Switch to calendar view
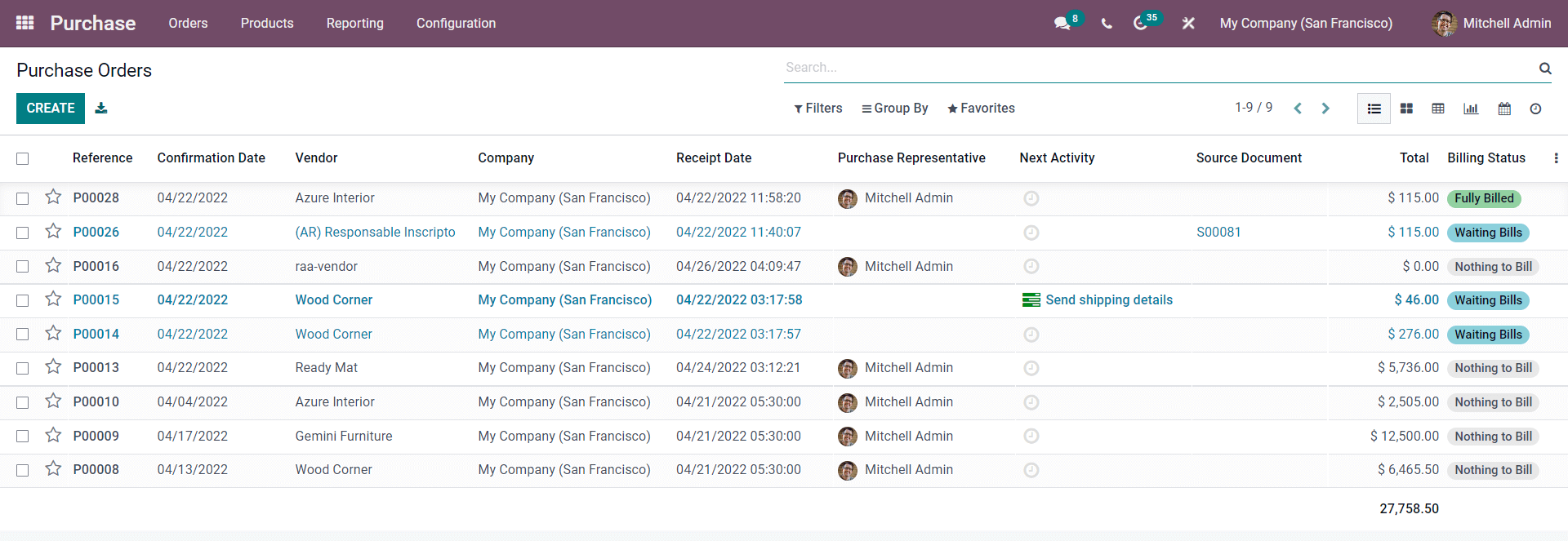Image resolution: width=1568 pixels, height=541 pixels. coord(1504,109)
